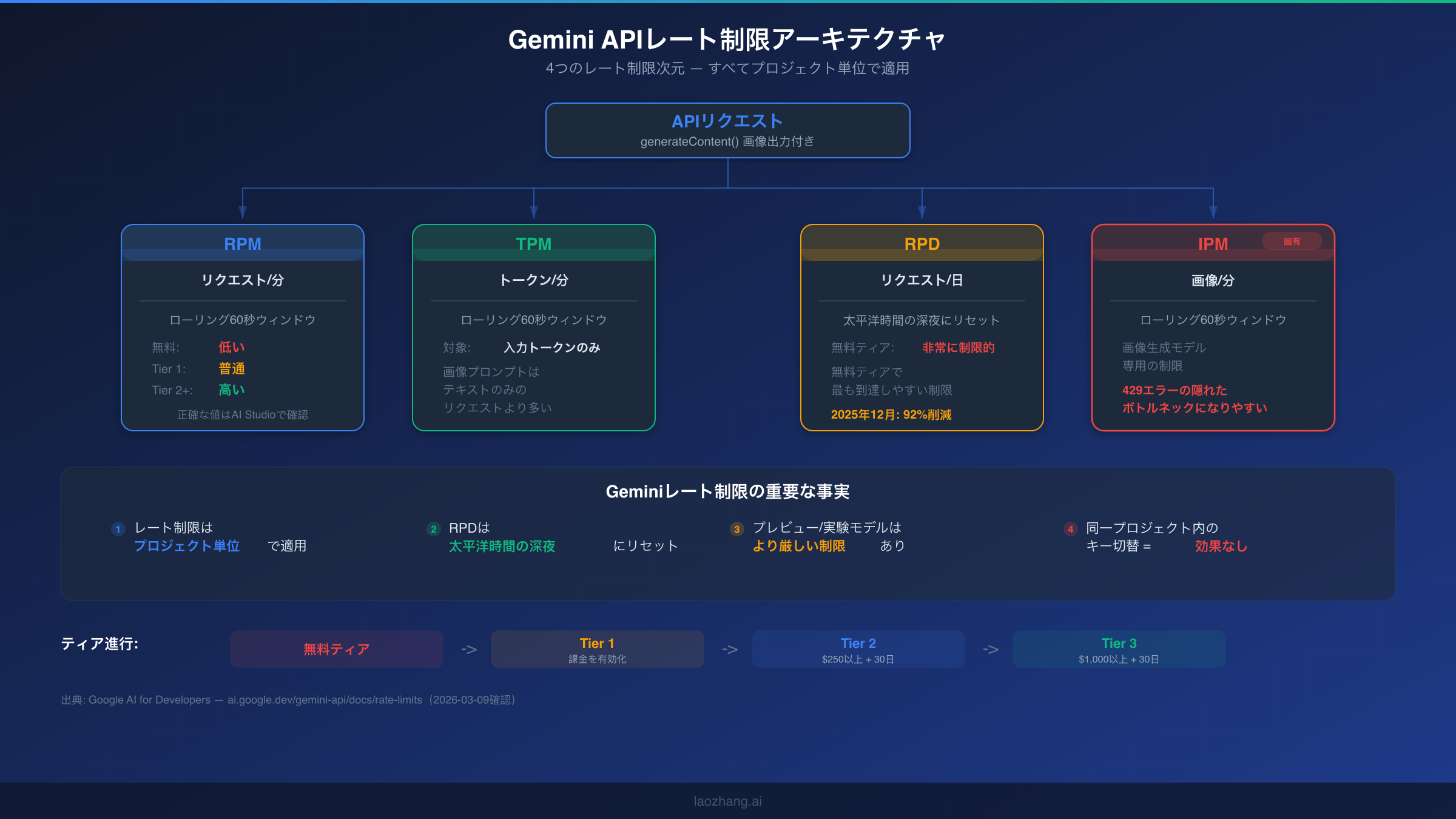The height and width of the screenshot is (819, 1456).
Task: Open the RPD リクエスト/日 card
Action: tap(922, 328)
